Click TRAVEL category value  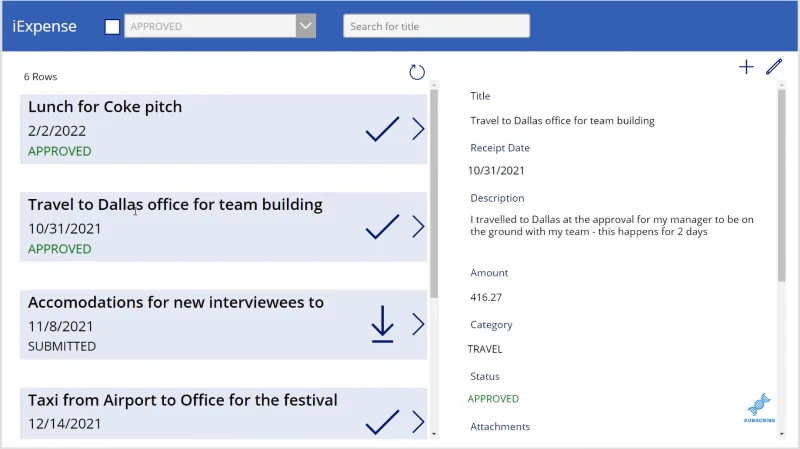pos(485,349)
